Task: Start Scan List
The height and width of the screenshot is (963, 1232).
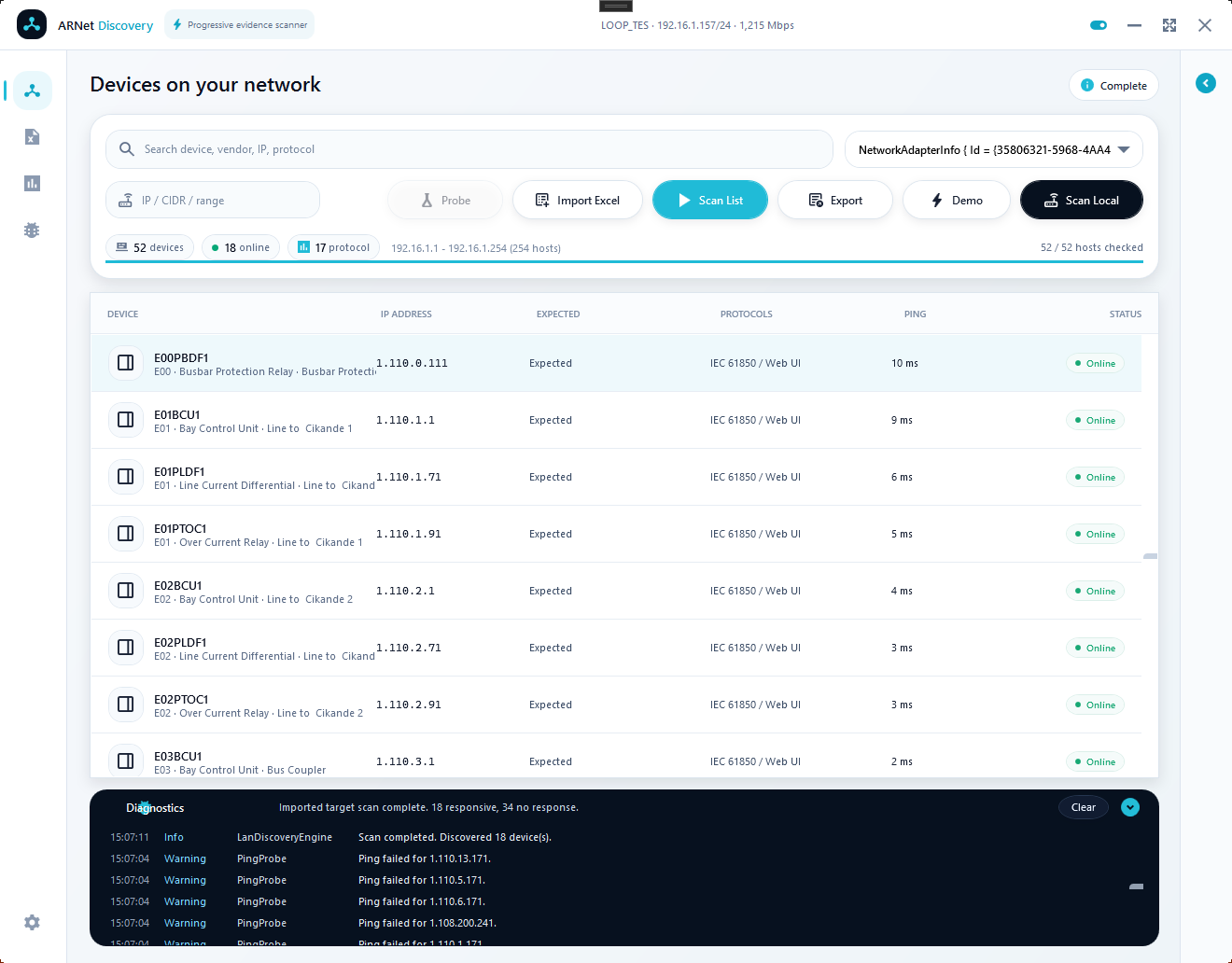Action: 710,200
